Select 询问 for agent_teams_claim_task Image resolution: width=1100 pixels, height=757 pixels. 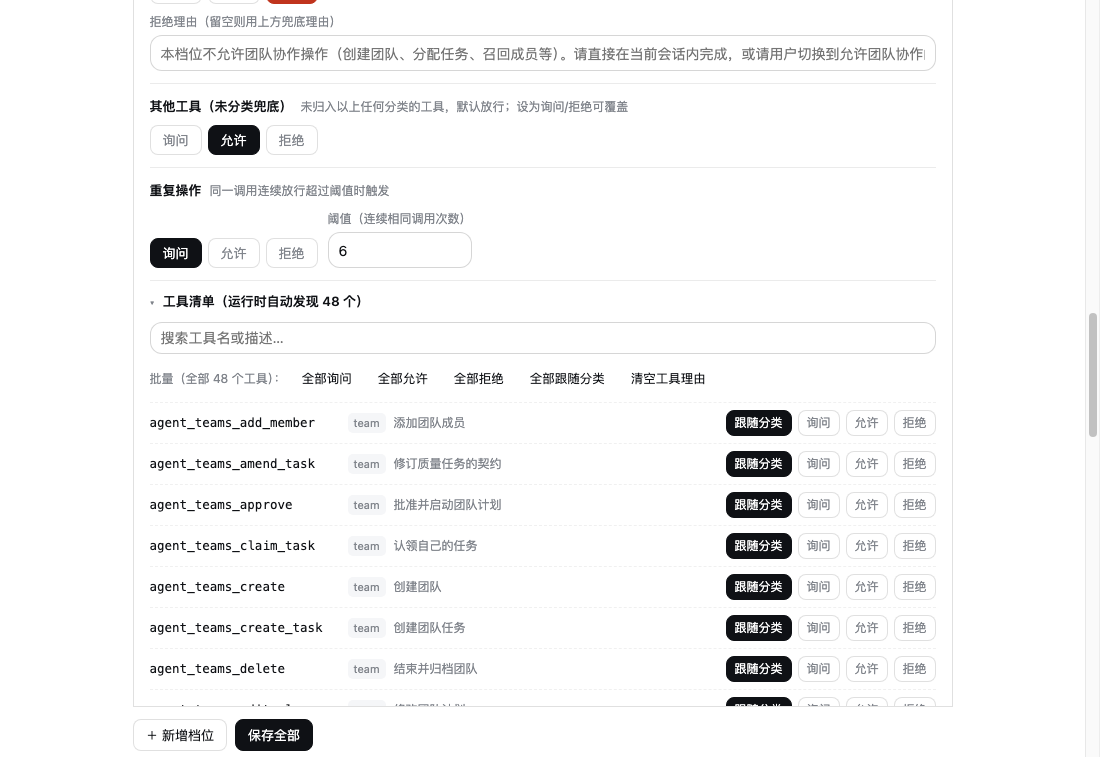[x=818, y=546]
